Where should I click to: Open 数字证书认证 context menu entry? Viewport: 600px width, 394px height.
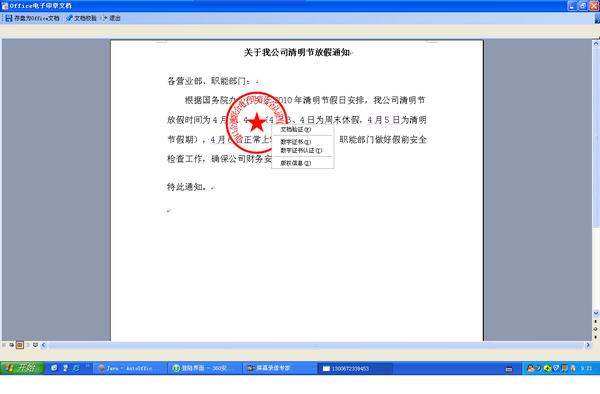click(x=301, y=150)
